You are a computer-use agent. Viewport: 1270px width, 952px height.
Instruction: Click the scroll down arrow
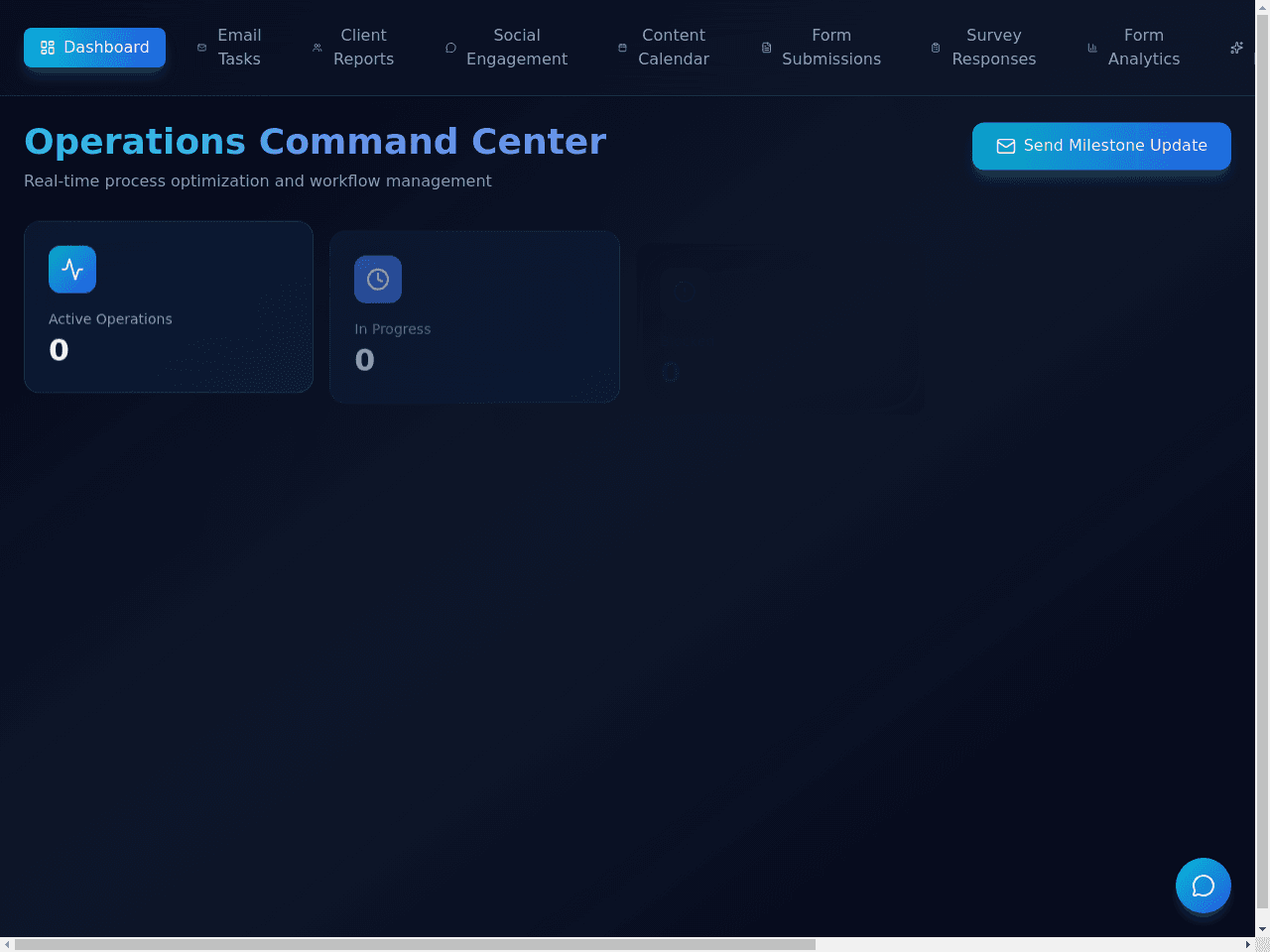[x=1262, y=930]
